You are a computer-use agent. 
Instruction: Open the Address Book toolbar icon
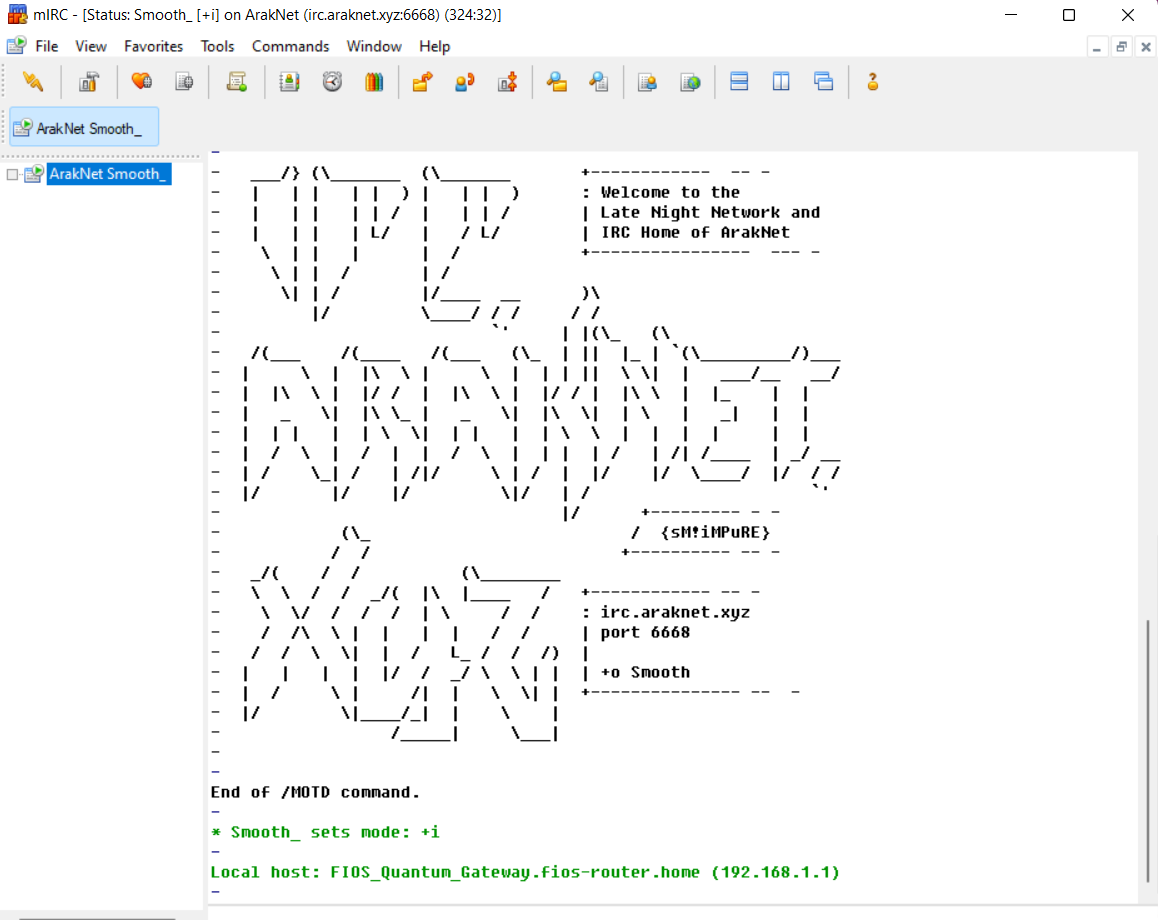[290, 82]
